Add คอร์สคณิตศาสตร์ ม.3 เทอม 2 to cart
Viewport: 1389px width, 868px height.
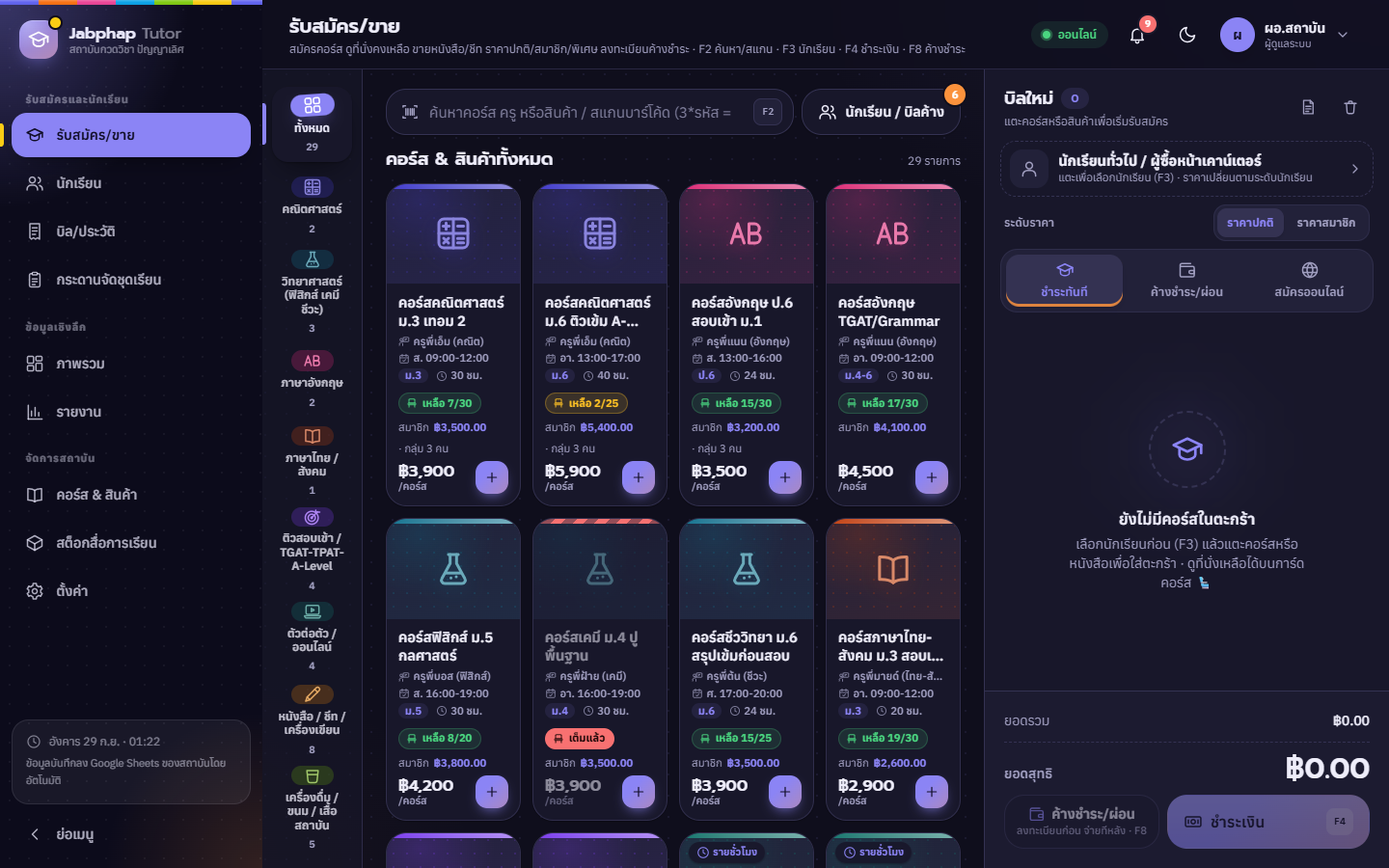pos(492,477)
